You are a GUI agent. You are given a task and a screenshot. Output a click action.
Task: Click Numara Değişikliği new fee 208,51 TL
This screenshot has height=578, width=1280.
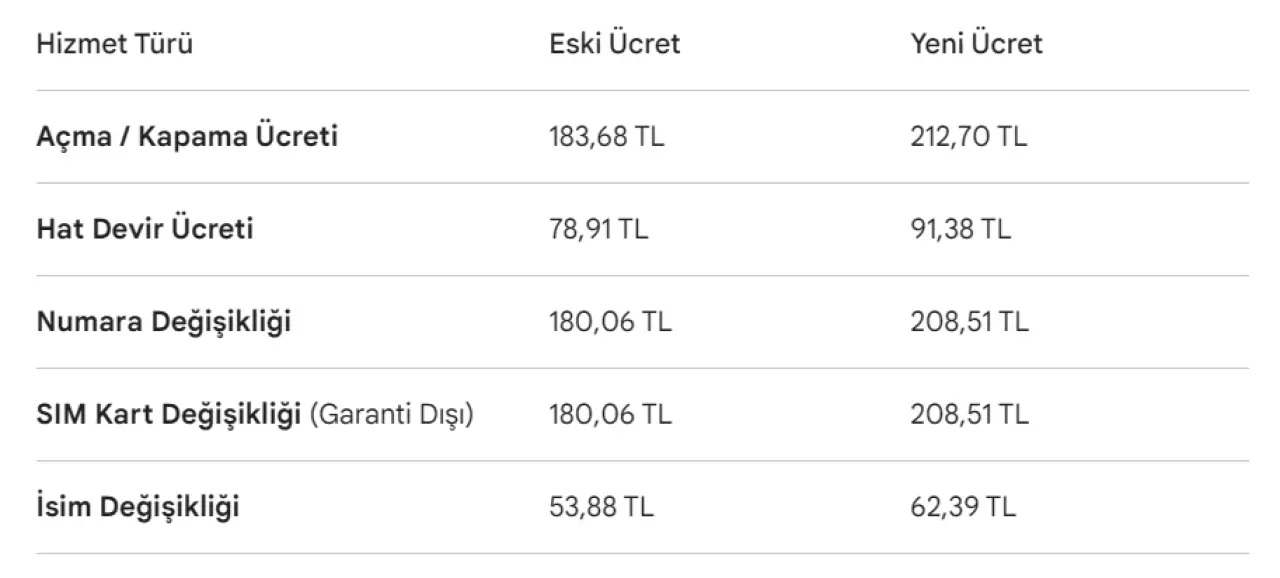click(969, 322)
